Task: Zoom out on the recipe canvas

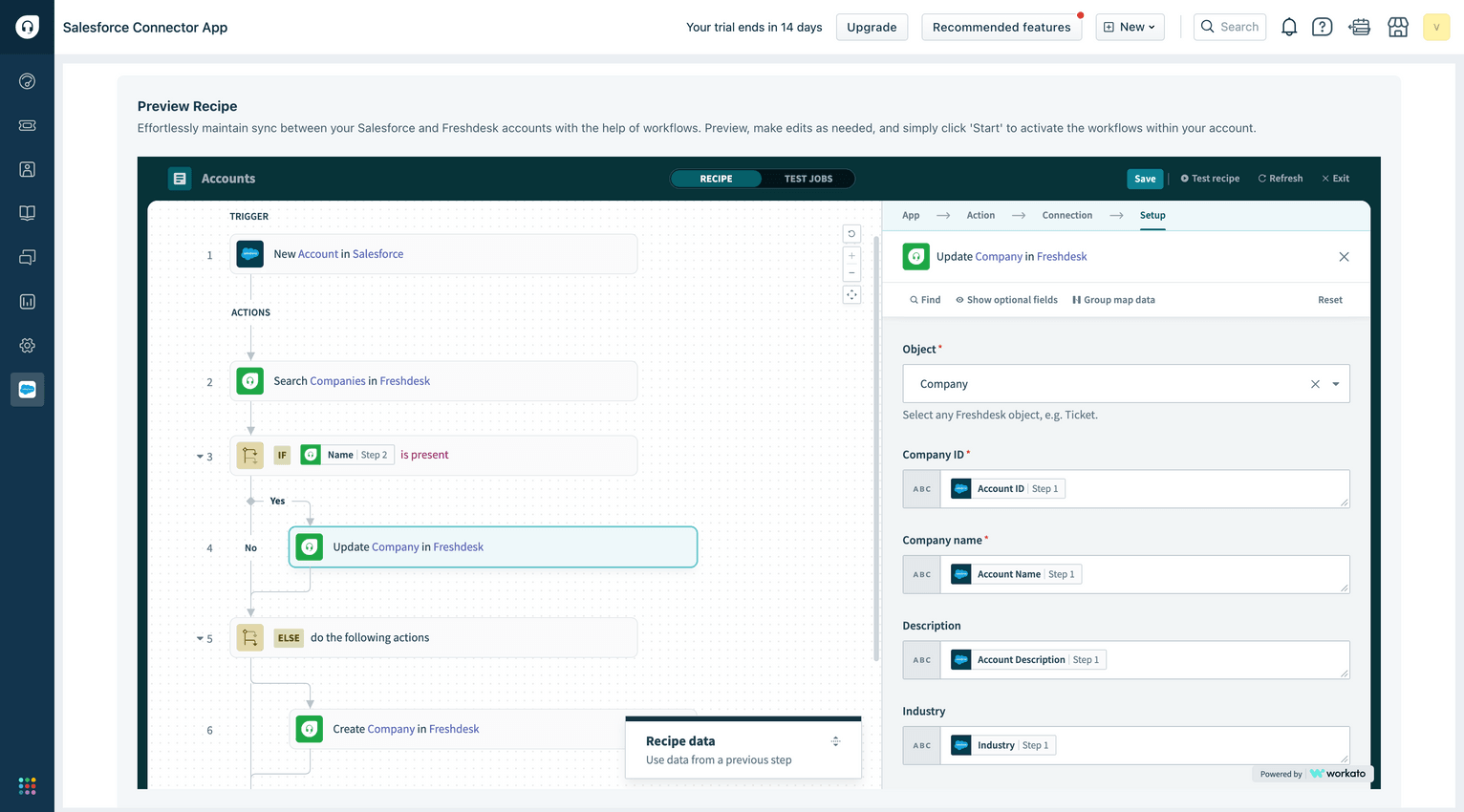Action: coord(851,273)
